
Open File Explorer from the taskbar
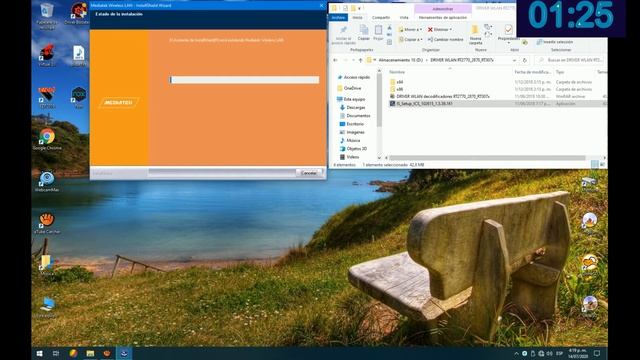[x=90, y=353]
